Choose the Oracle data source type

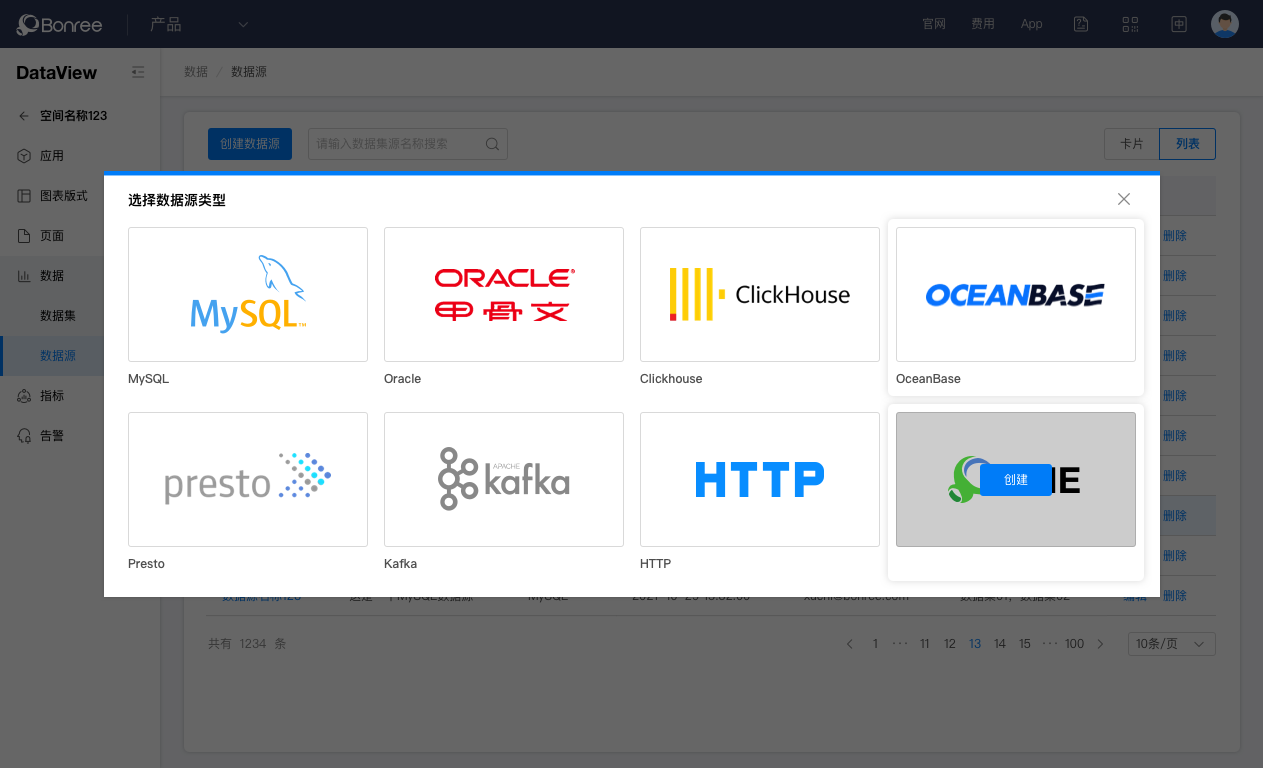pyautogui.click(x=503, y=294)
